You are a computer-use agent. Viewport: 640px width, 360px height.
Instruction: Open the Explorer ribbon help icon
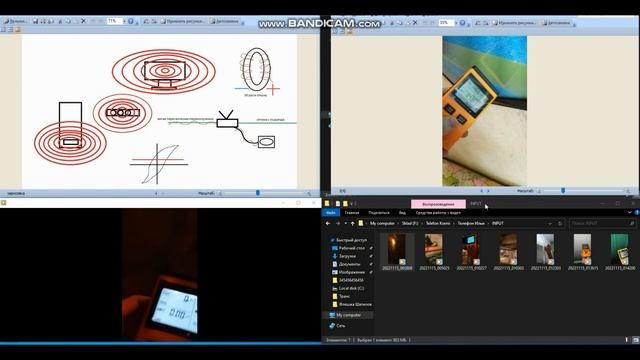(637, 213)
